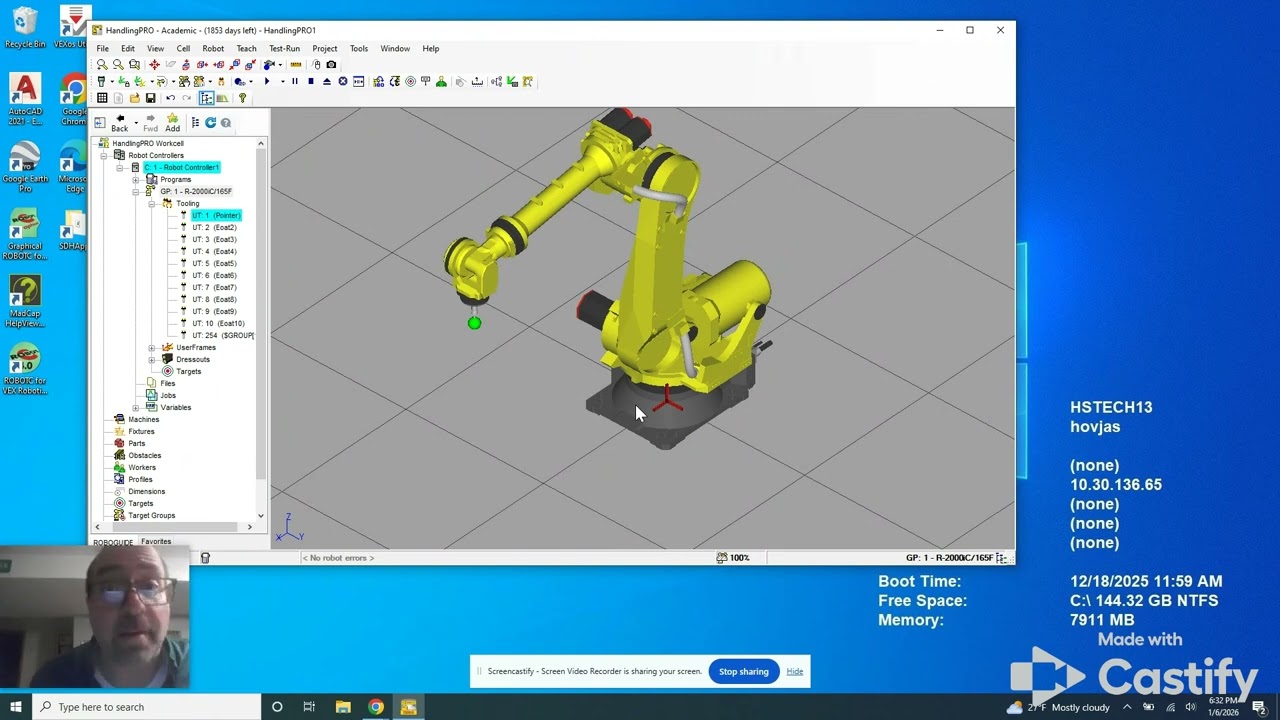Click the Zoom Out magnifier icon
The image size is (1280, 720).
click(x=118, y=64)
